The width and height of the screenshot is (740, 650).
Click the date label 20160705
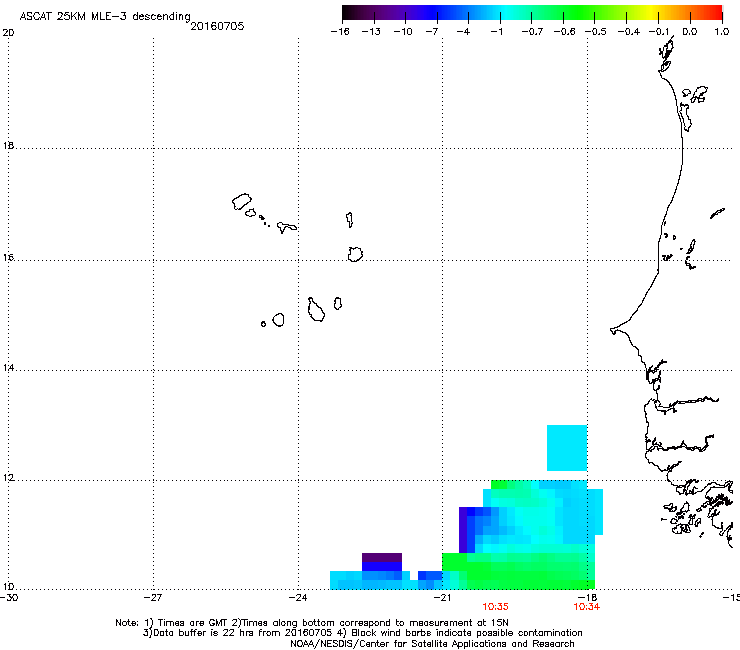217,26
